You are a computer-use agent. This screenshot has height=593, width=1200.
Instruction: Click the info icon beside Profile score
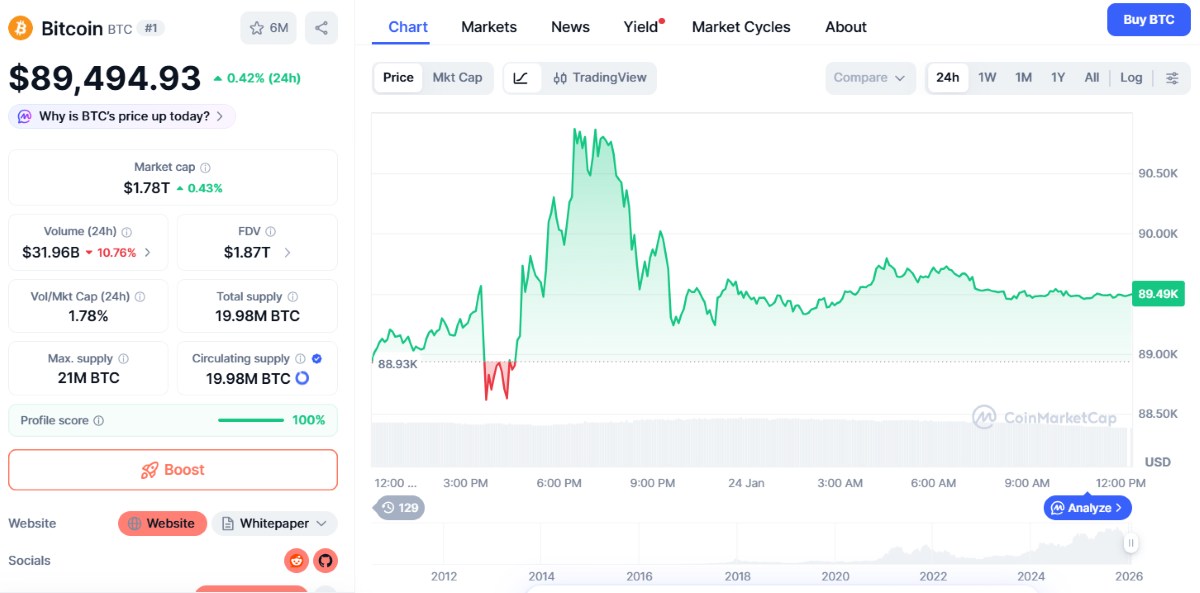click(98, 421)
